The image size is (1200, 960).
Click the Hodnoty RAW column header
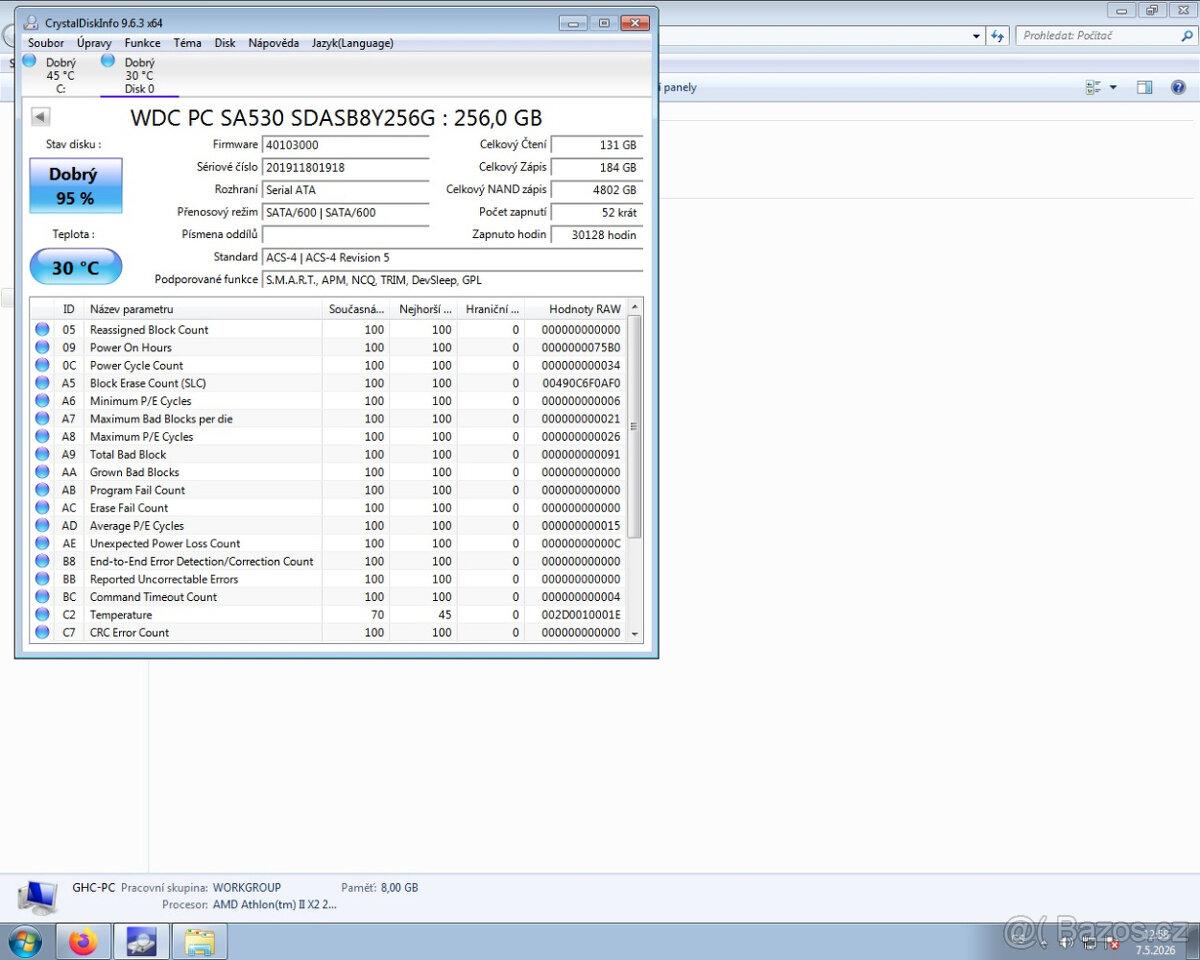tap(577, 309)
